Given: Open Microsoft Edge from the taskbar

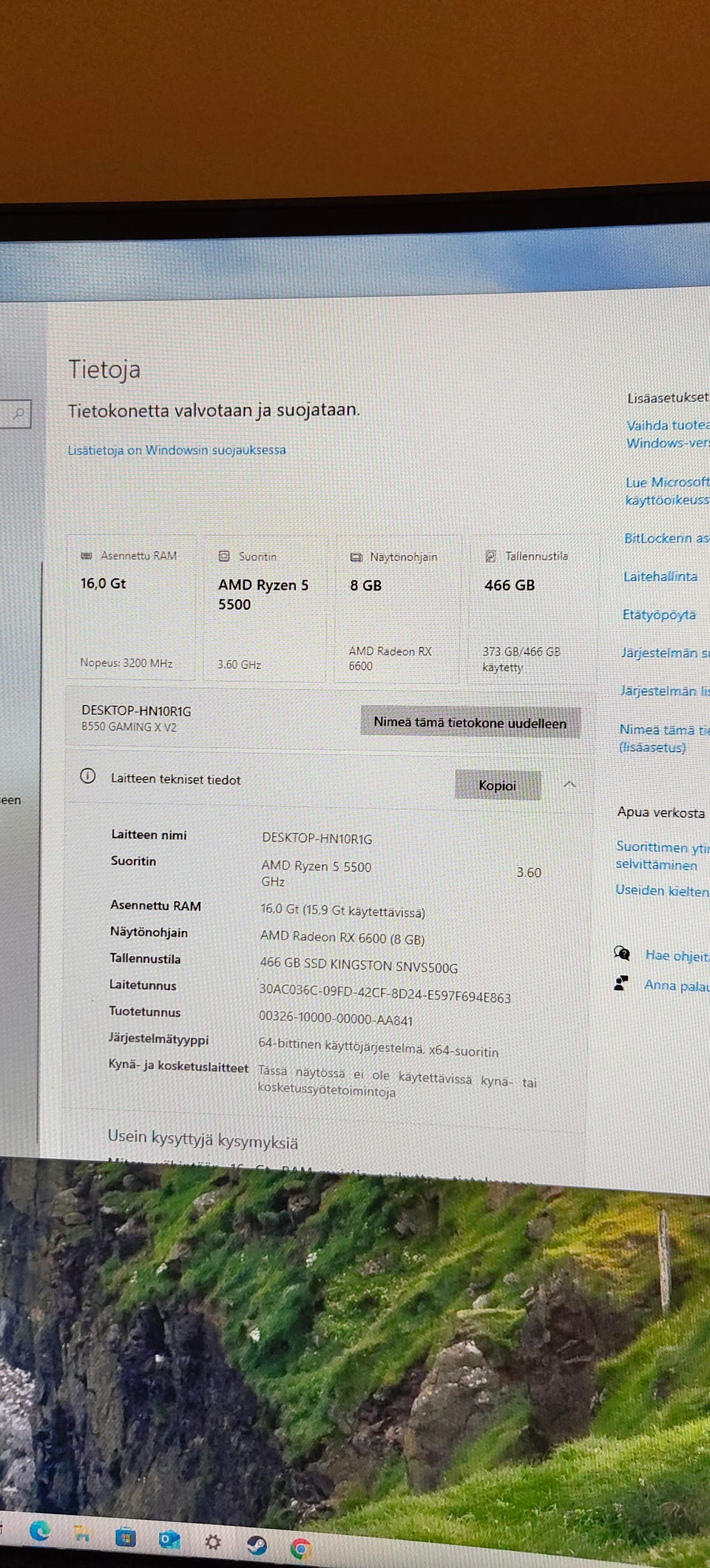Looking at the screenshot, I should point(39,1530).
